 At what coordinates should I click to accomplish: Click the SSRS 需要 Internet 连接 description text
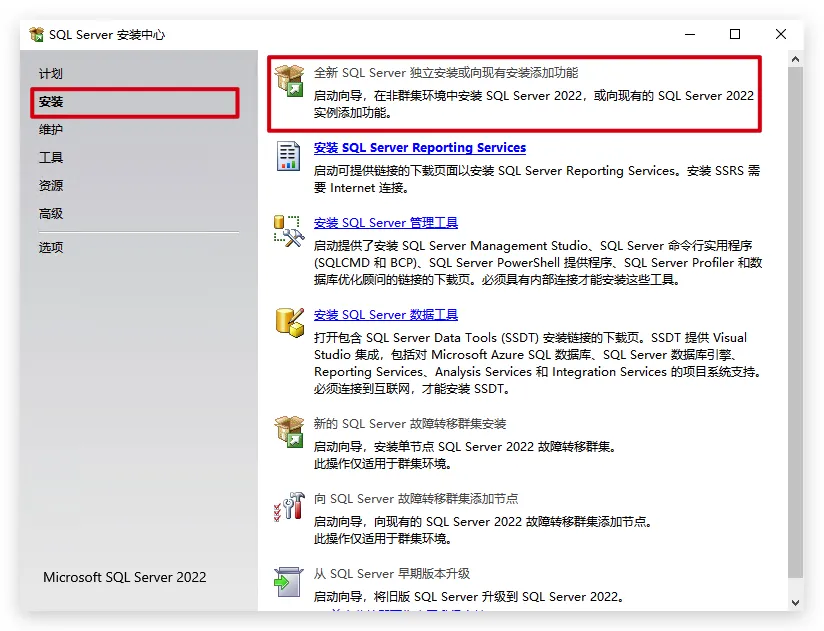[537, 179]
